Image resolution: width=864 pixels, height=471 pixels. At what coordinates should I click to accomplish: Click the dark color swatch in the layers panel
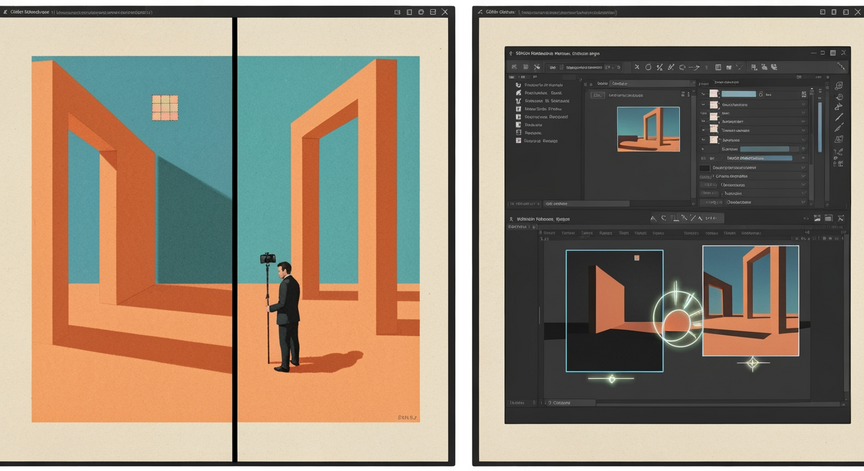(705, 168)
